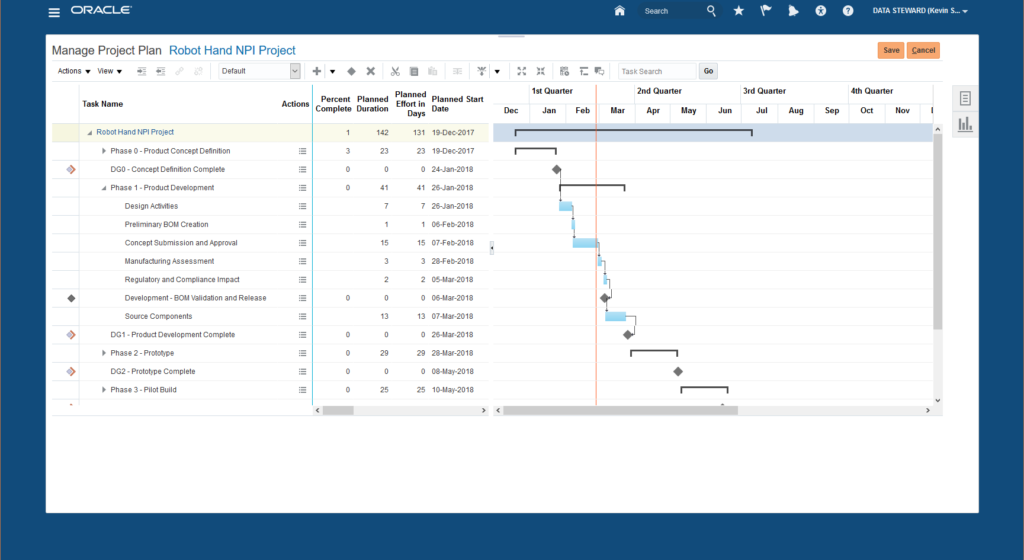Viewport: 1024px width, 560px height.
Task: Collapse Phase 1 - Product Development task
Action: [104, 188]
